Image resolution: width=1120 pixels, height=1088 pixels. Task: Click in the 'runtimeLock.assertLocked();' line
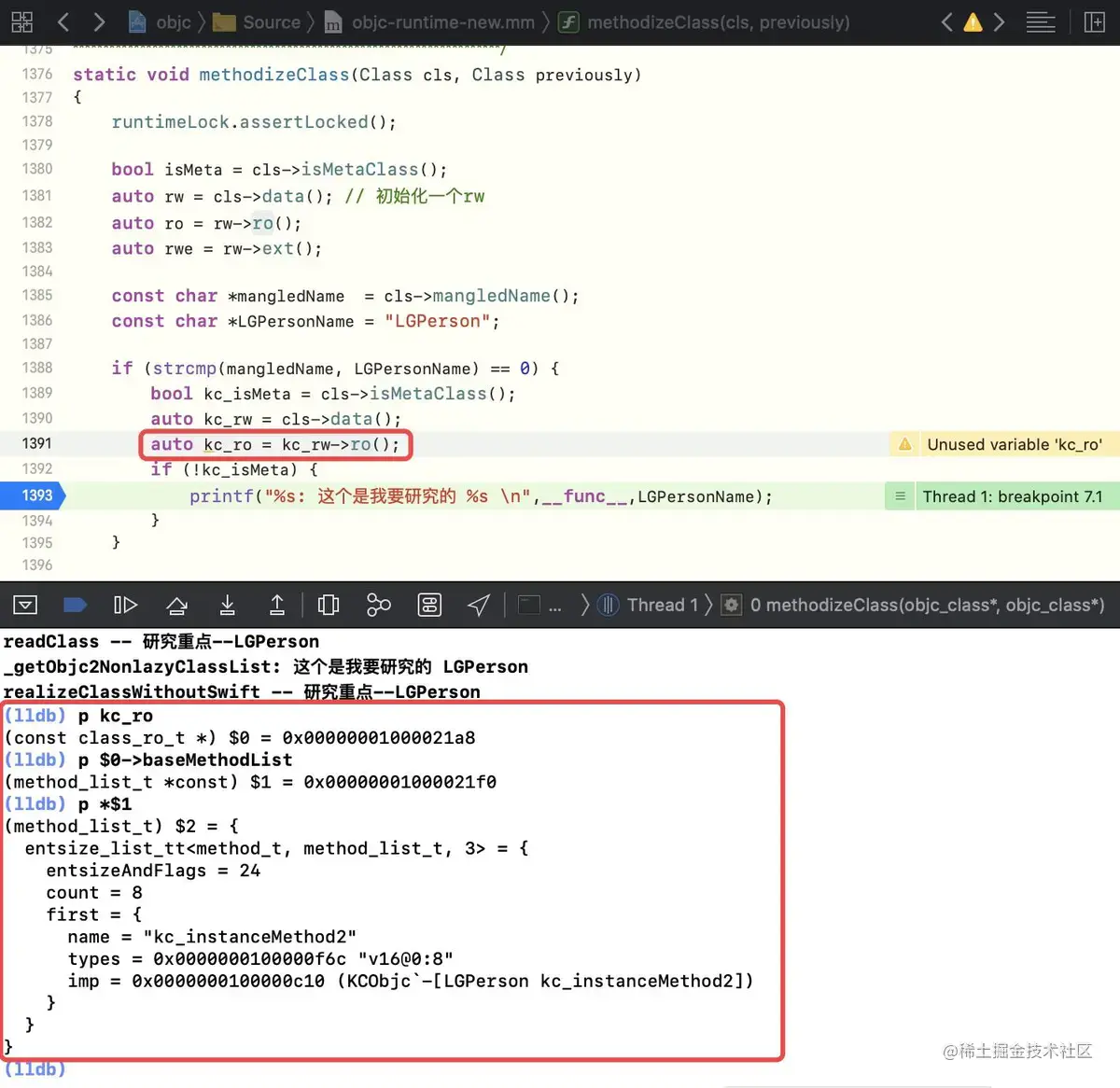point(254,122)
